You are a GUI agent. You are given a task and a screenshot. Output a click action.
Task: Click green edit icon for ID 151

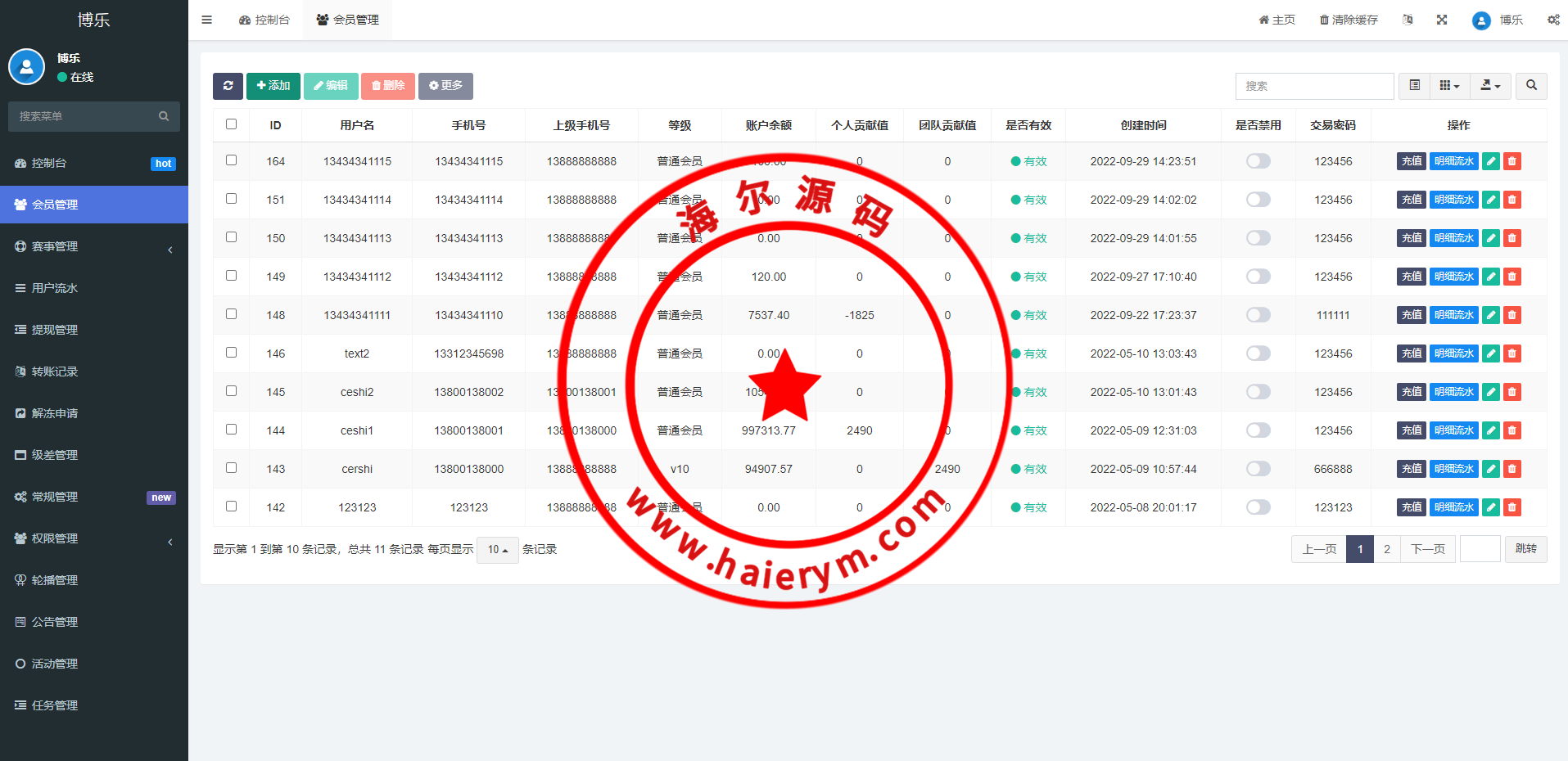(x=1491, y=200)
